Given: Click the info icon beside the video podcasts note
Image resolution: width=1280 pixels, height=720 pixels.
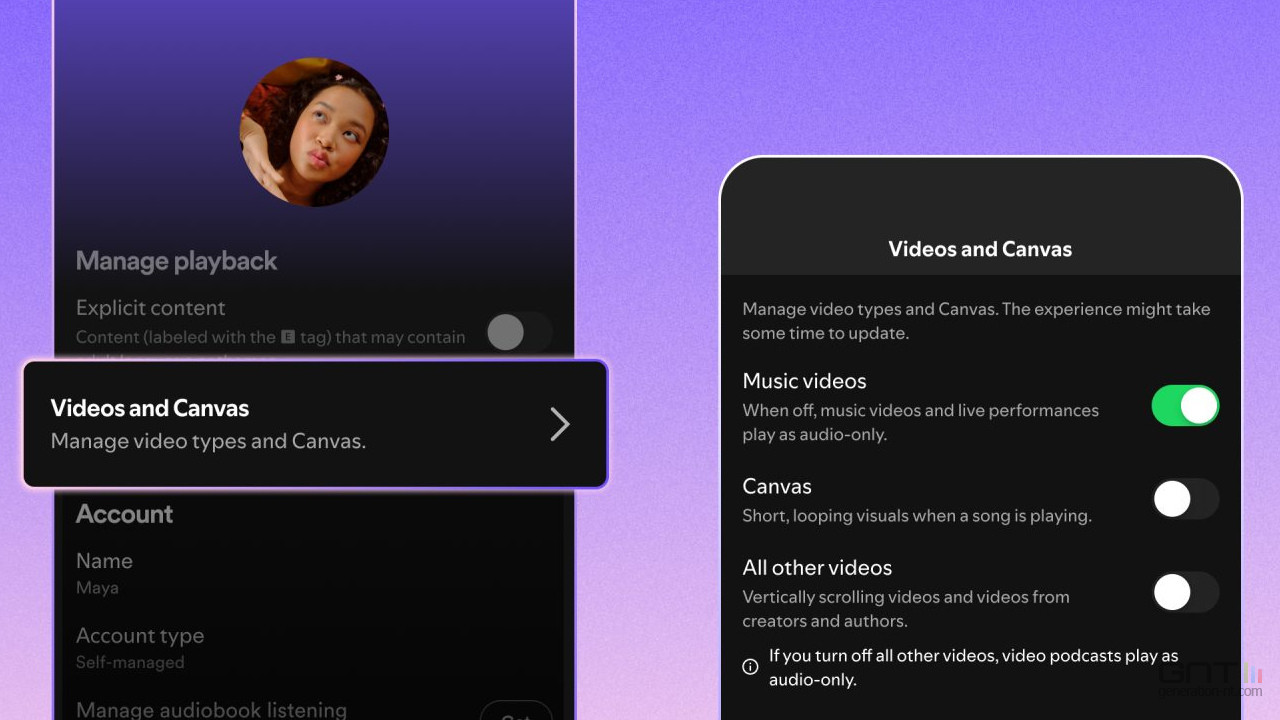Looking at the screenshot, I should click(750, 667).
